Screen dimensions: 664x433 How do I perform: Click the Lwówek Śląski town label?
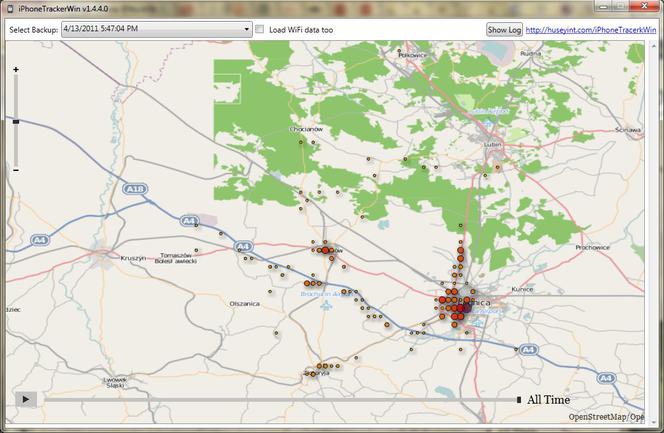pos(115,383)
